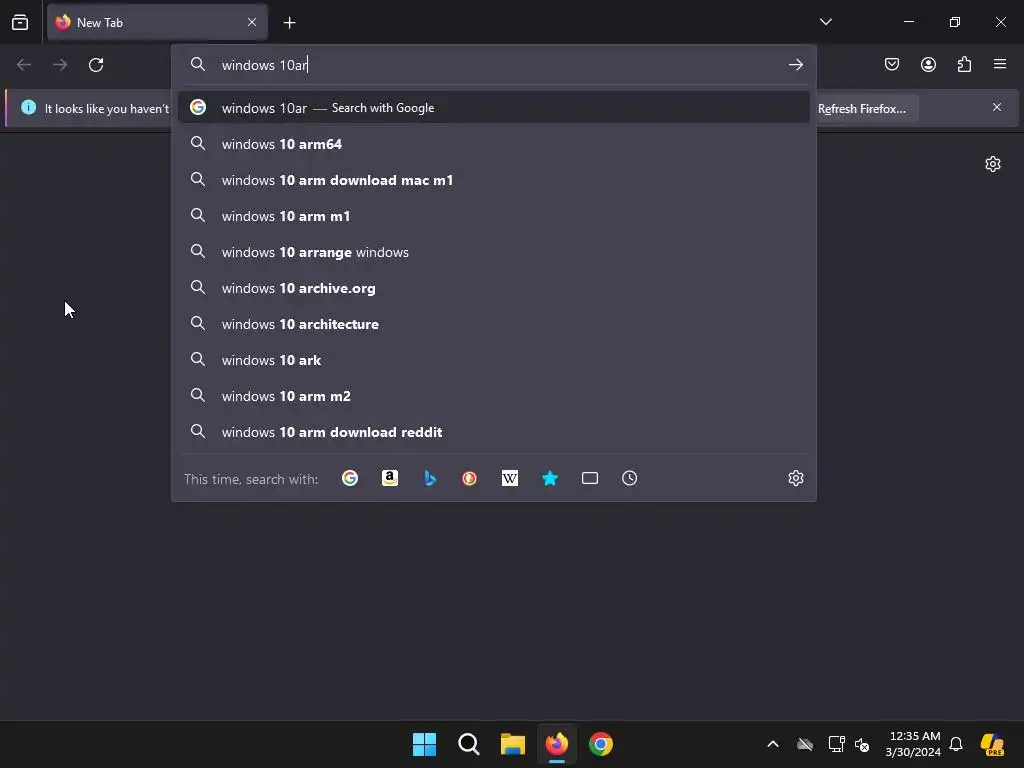
Task: Close the New Tab tab
Action: pyautogui.click(x=252, y=22)
